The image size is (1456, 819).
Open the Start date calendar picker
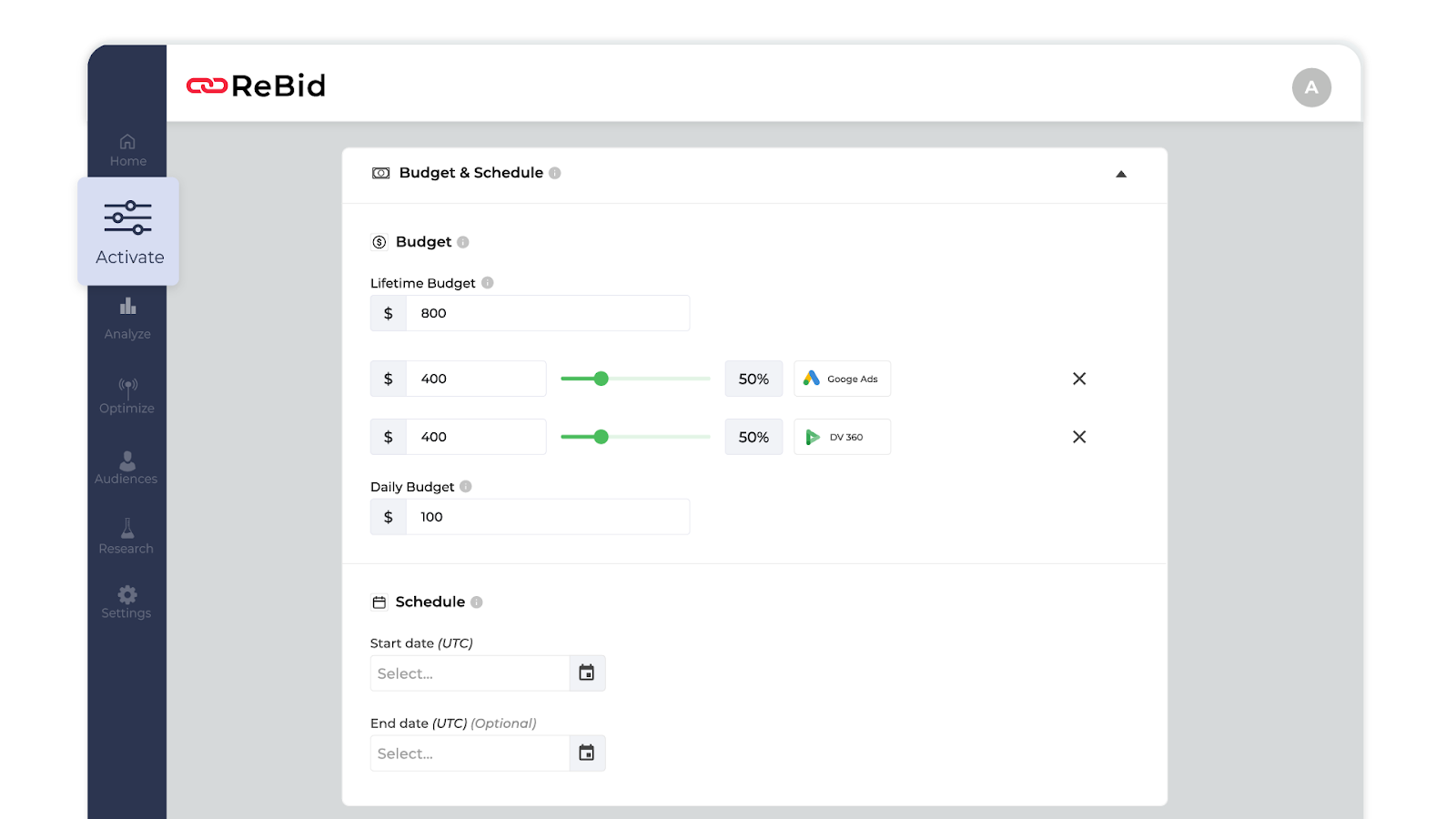pos(587,673)
